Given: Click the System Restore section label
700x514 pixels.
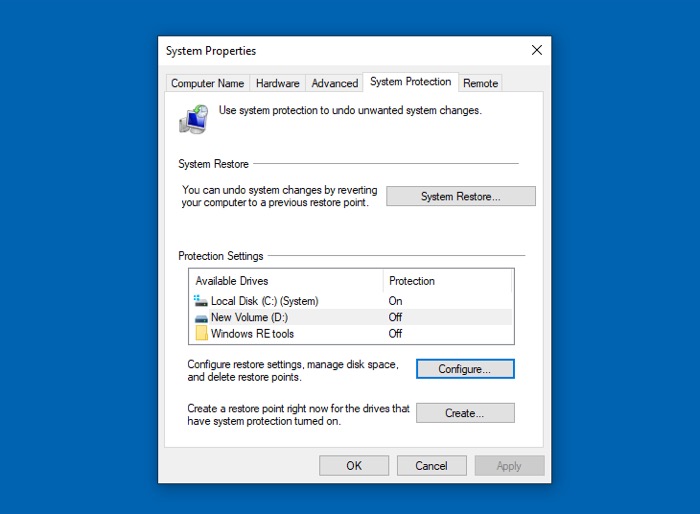Looking at the screenshot, I should pos(213,164).
